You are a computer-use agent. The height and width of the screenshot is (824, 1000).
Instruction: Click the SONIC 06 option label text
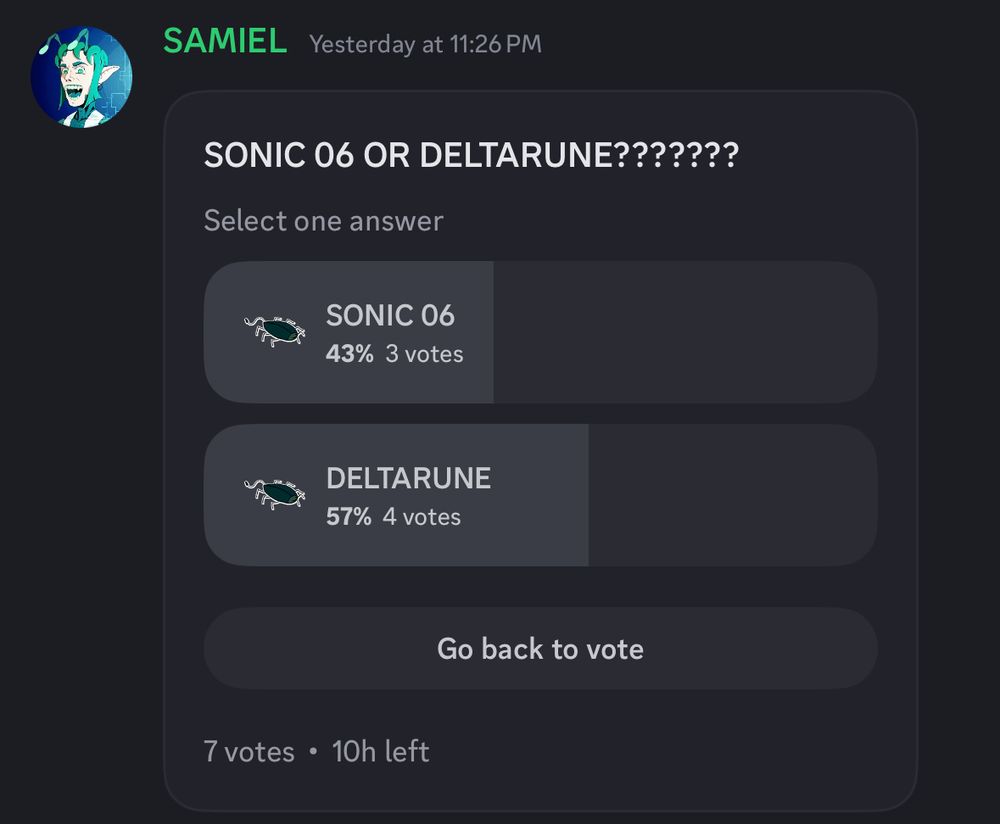pos(389,315)
